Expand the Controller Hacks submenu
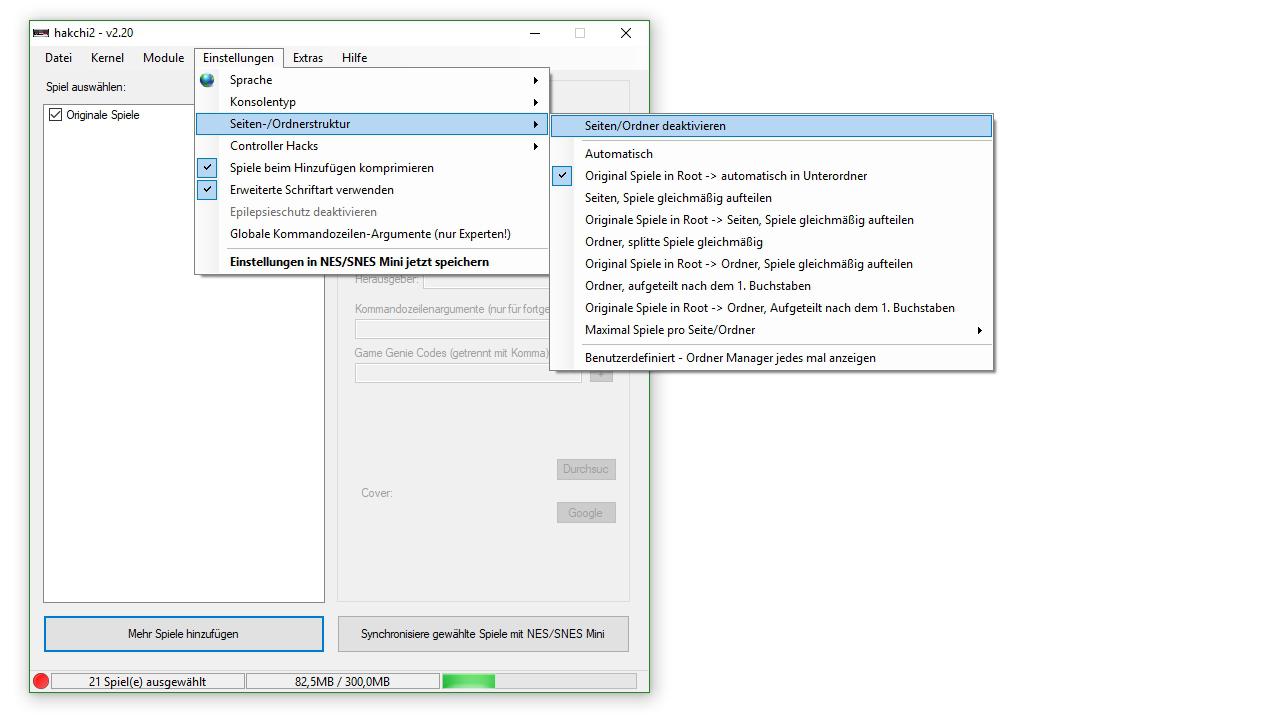 [x=372, y=146]
